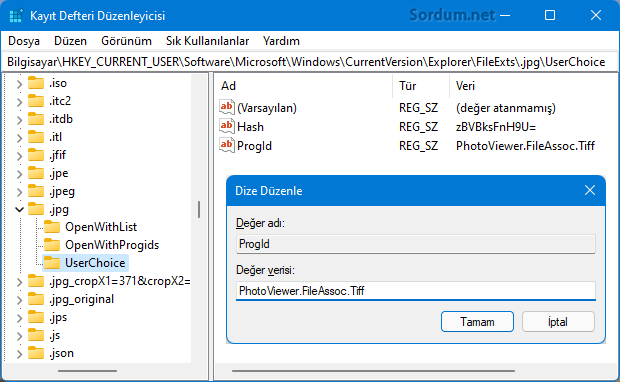Select the UserChoice tree item label

point(95,263)
